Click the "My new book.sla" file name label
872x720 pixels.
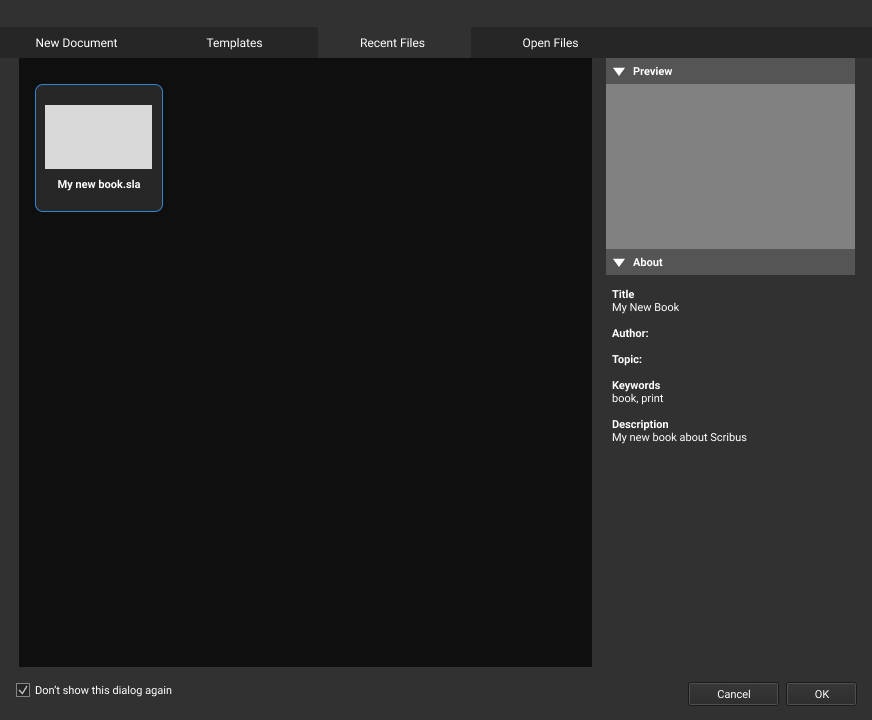(99, 185)
